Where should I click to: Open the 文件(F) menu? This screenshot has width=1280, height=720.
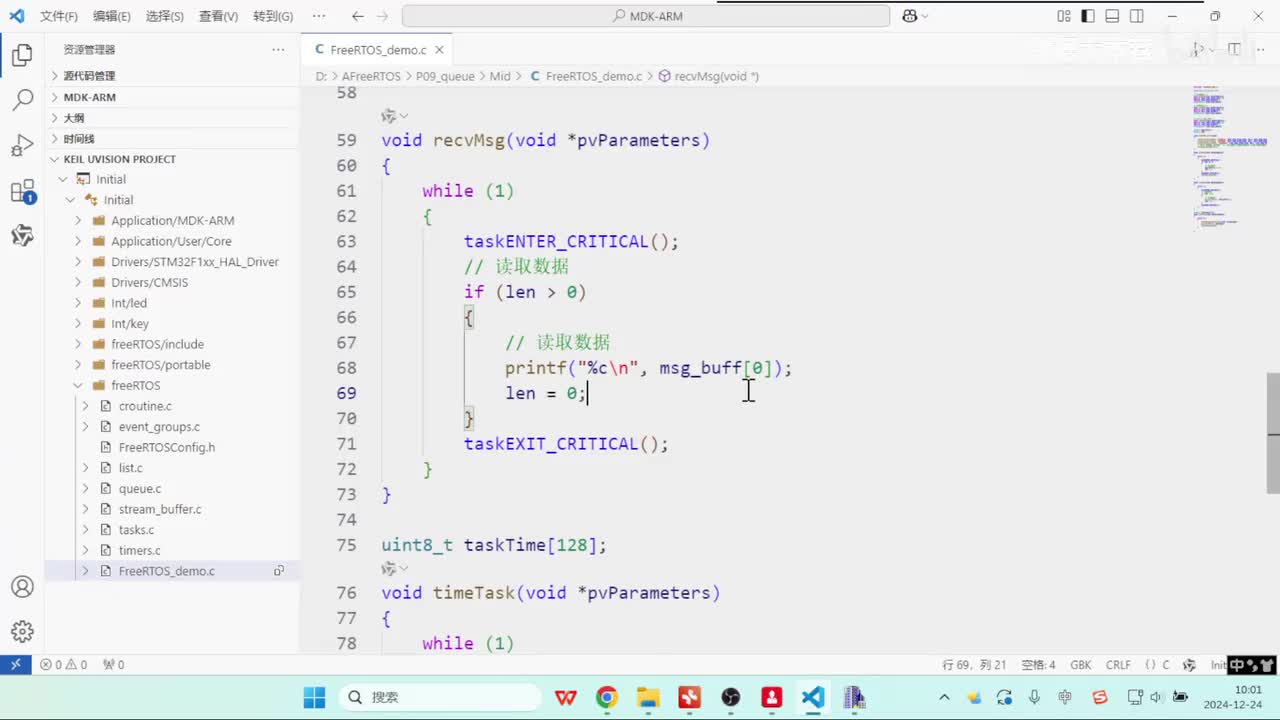59,16
